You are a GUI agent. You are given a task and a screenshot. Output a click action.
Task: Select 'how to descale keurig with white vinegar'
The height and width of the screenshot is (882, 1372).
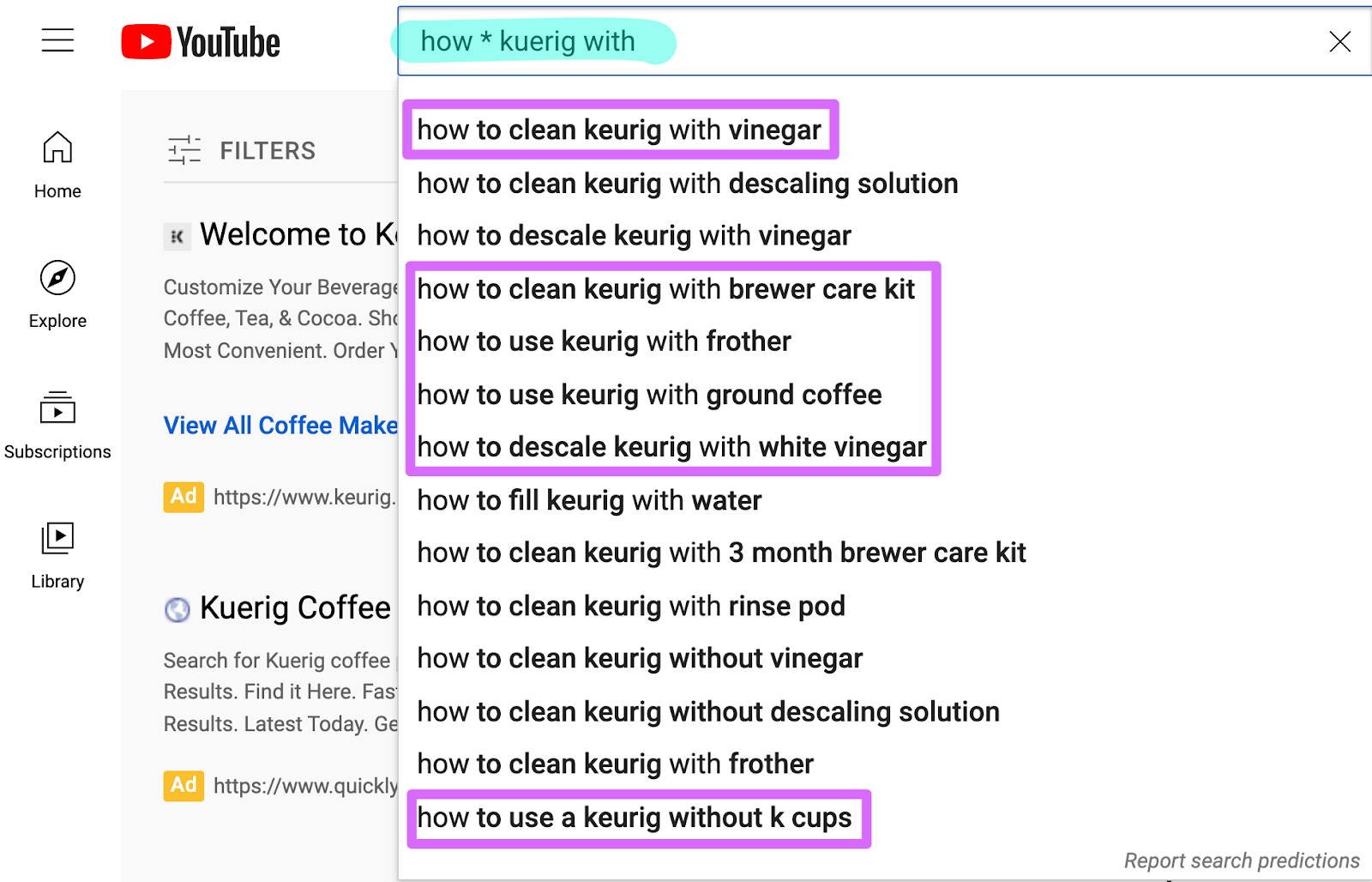pos(671,447)
